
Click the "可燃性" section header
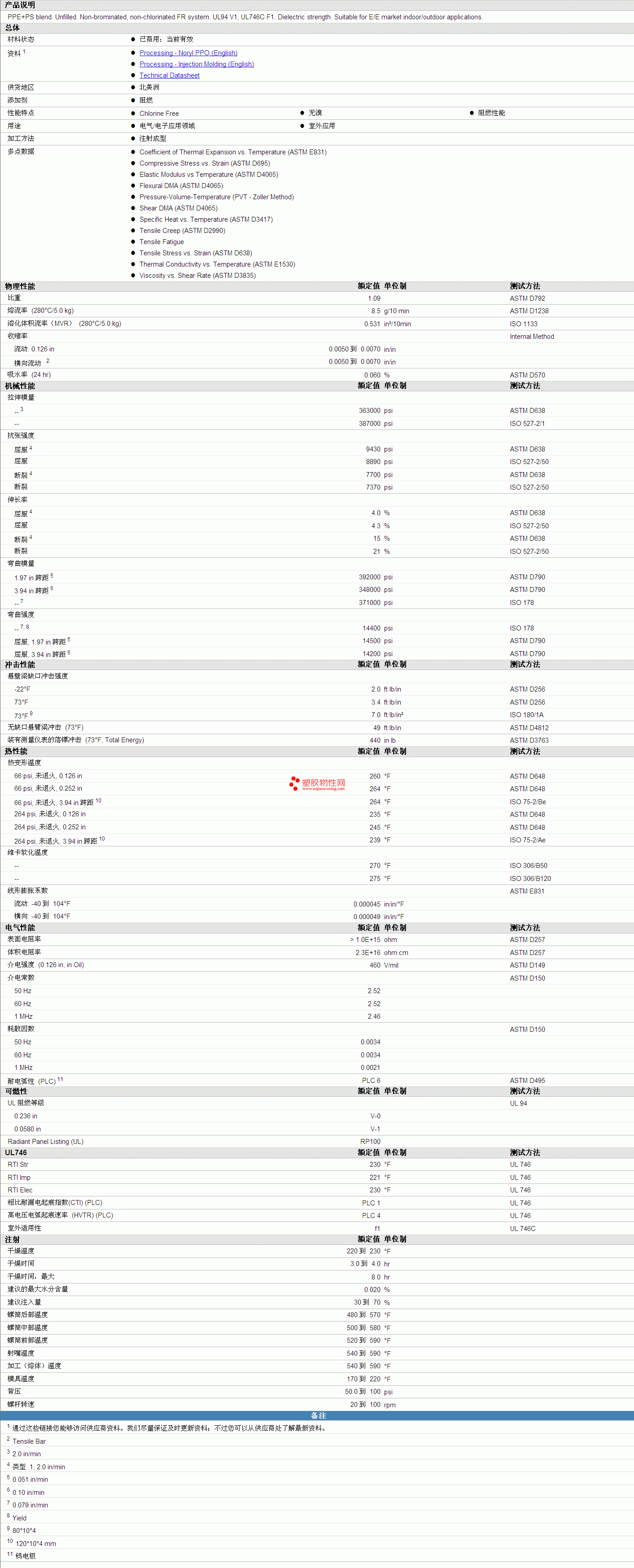[17, 1091]
